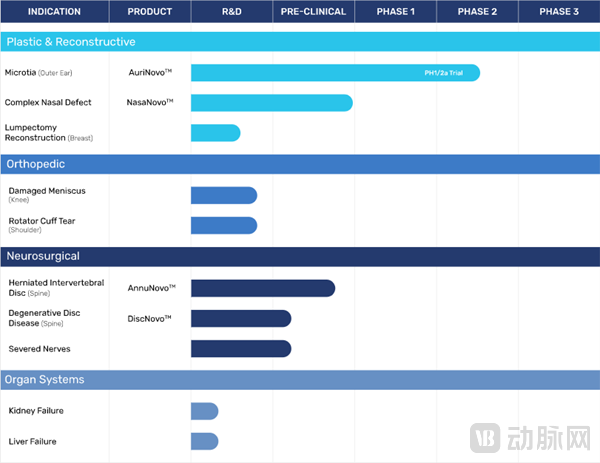Select the PRE-CLINICAL column header
Screen dimensions: 600x463
click(312, 12)
